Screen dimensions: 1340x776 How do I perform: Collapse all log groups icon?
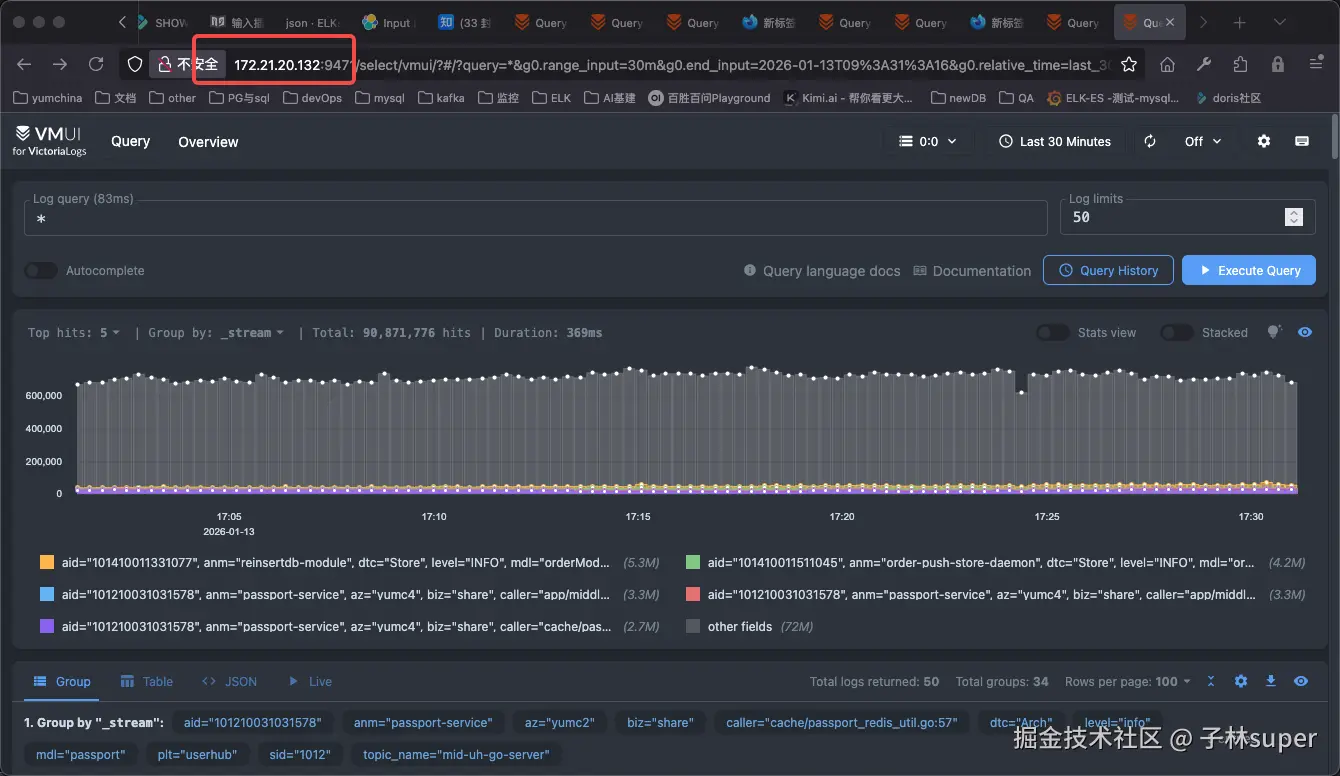point(1211,681)
